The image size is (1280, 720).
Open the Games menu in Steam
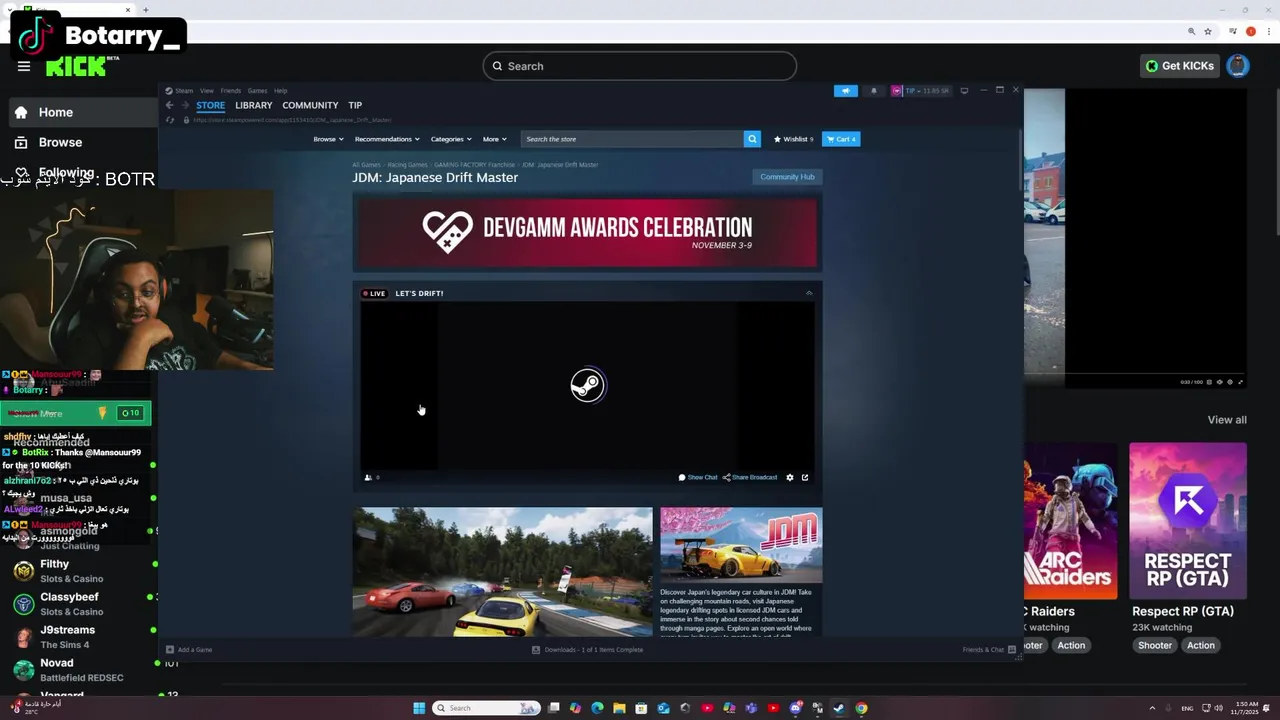point(257,91)
